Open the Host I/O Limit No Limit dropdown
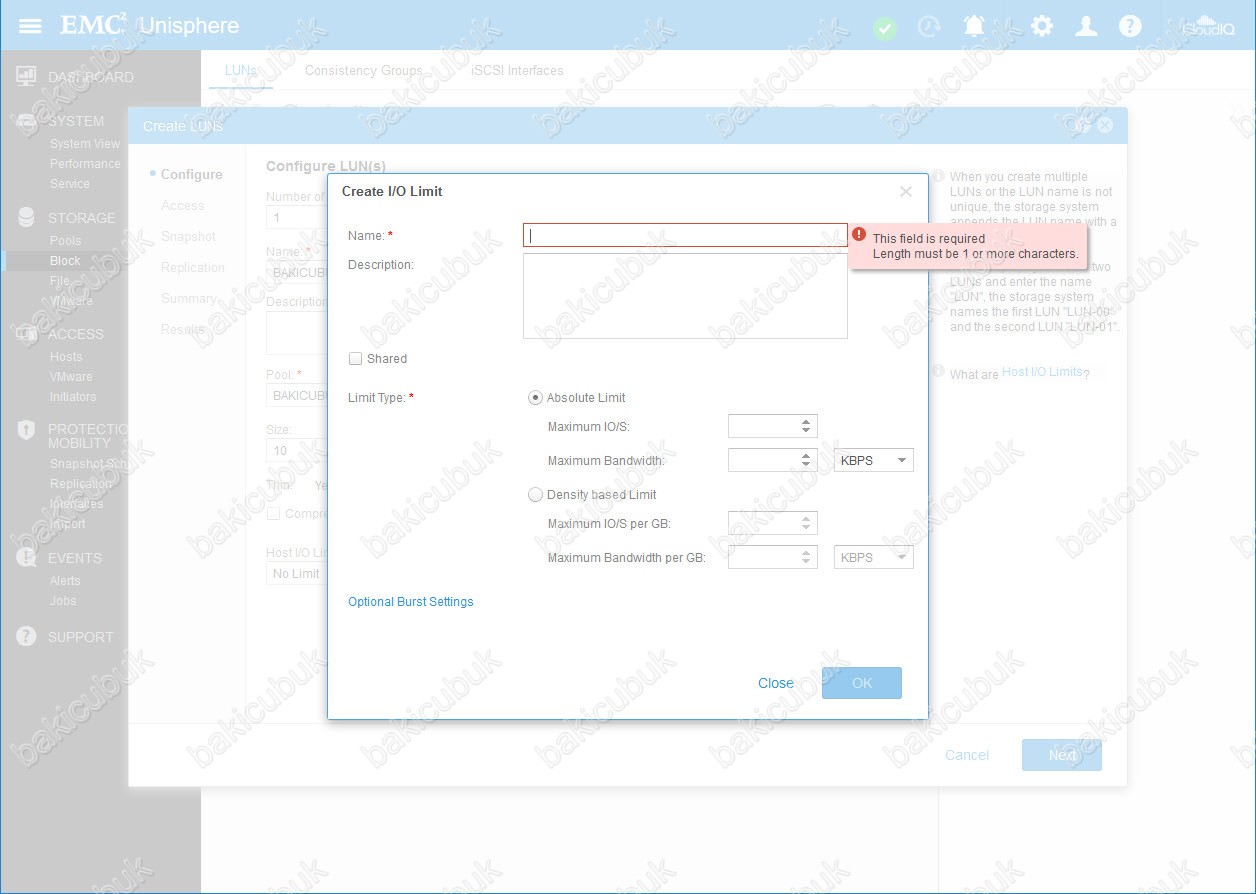The image size is (1256, 894). click(297, 574)
